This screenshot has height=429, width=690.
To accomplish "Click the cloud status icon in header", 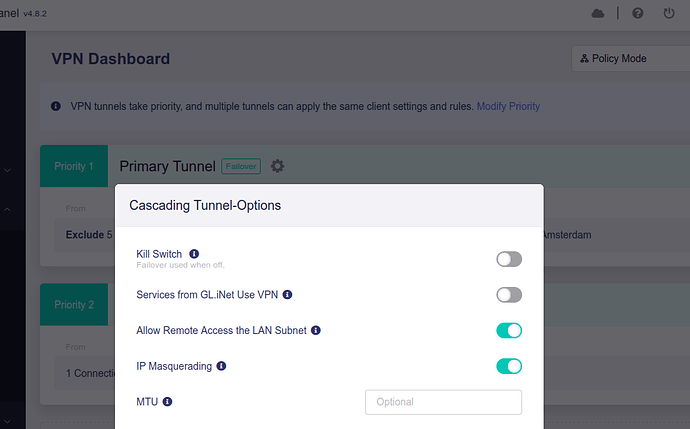I will pos(598,13).
